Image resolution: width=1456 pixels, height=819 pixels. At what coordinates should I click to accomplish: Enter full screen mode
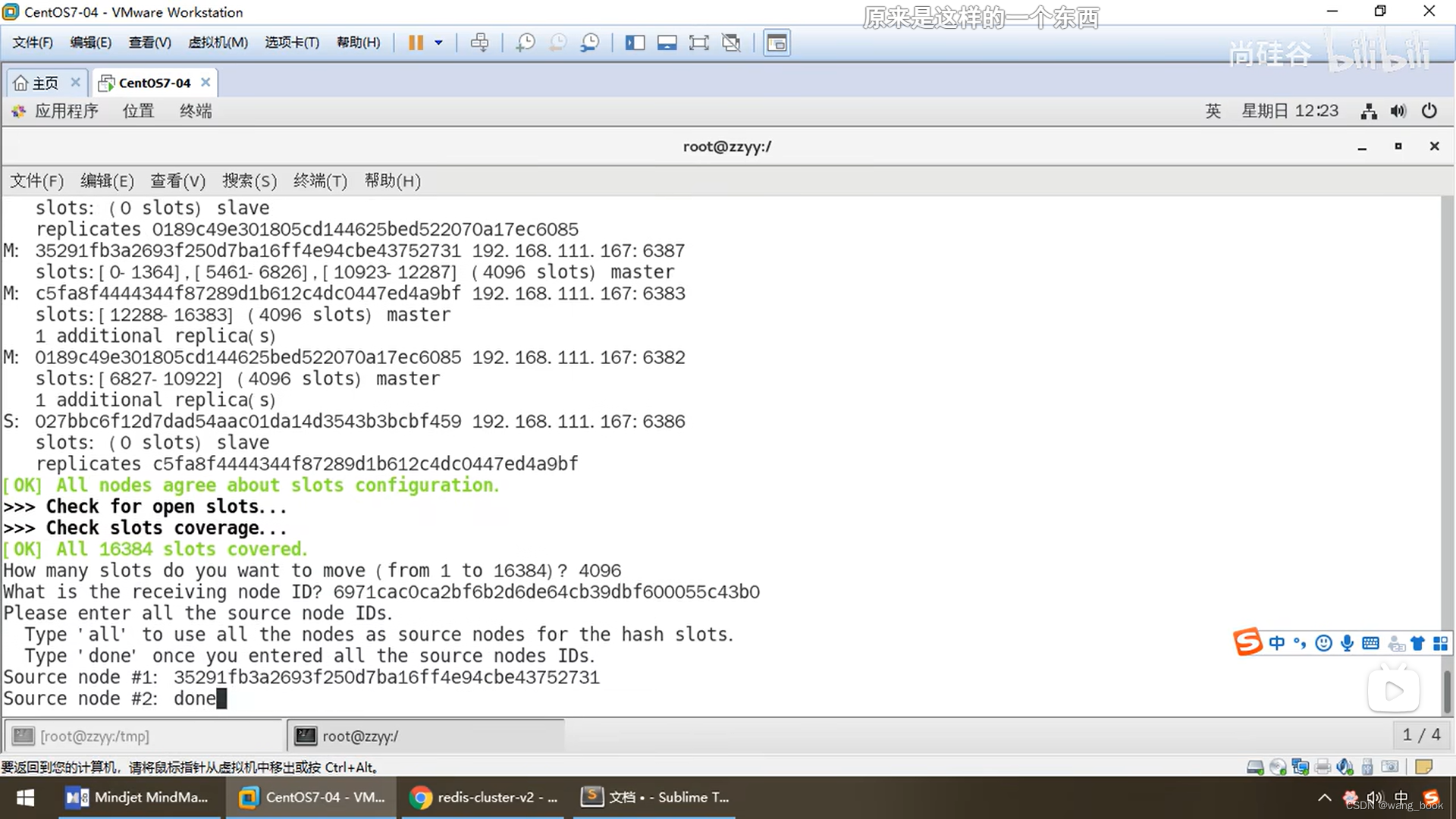698,42
